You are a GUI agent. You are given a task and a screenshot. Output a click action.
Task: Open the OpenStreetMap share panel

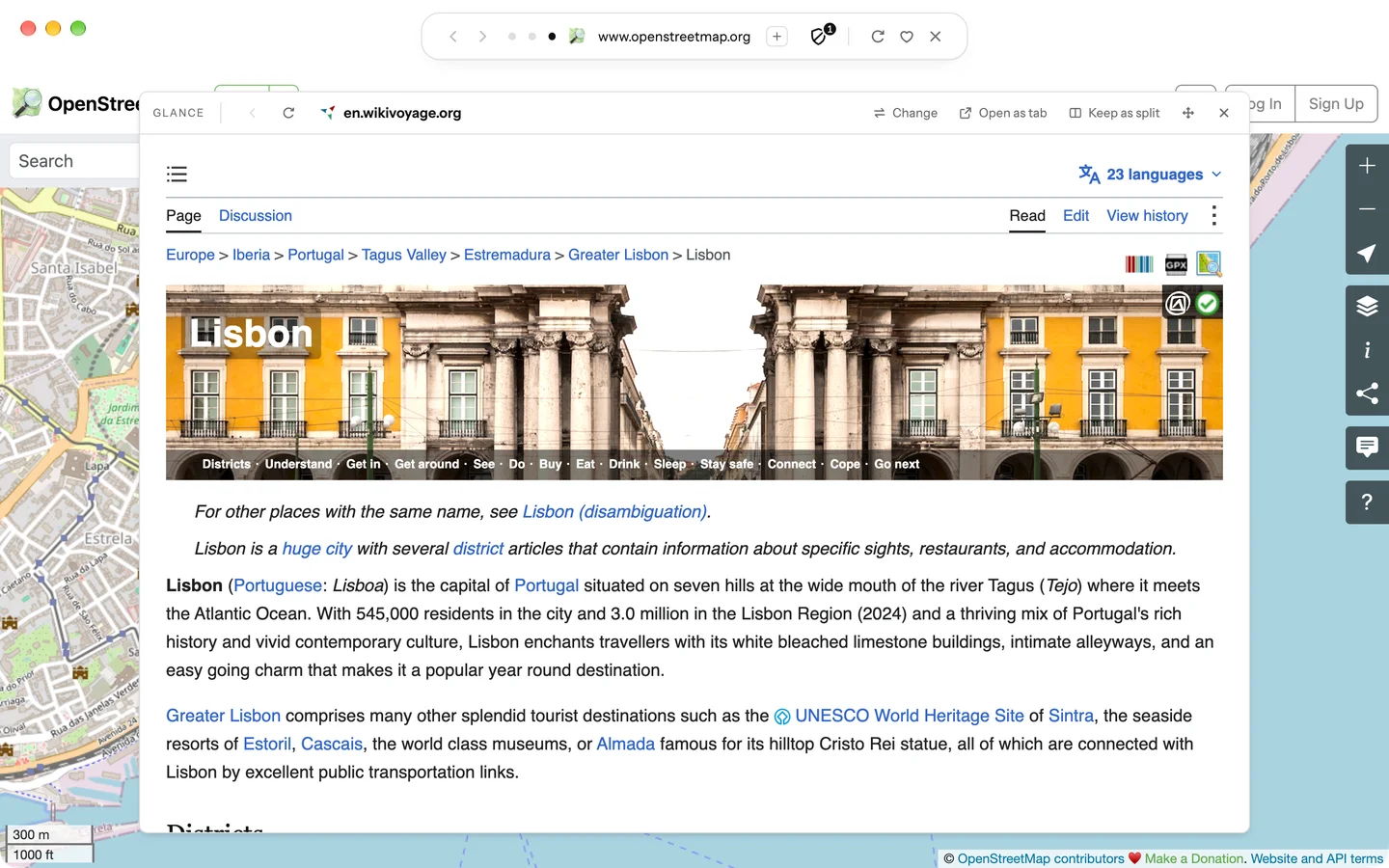coord(1367,393)
